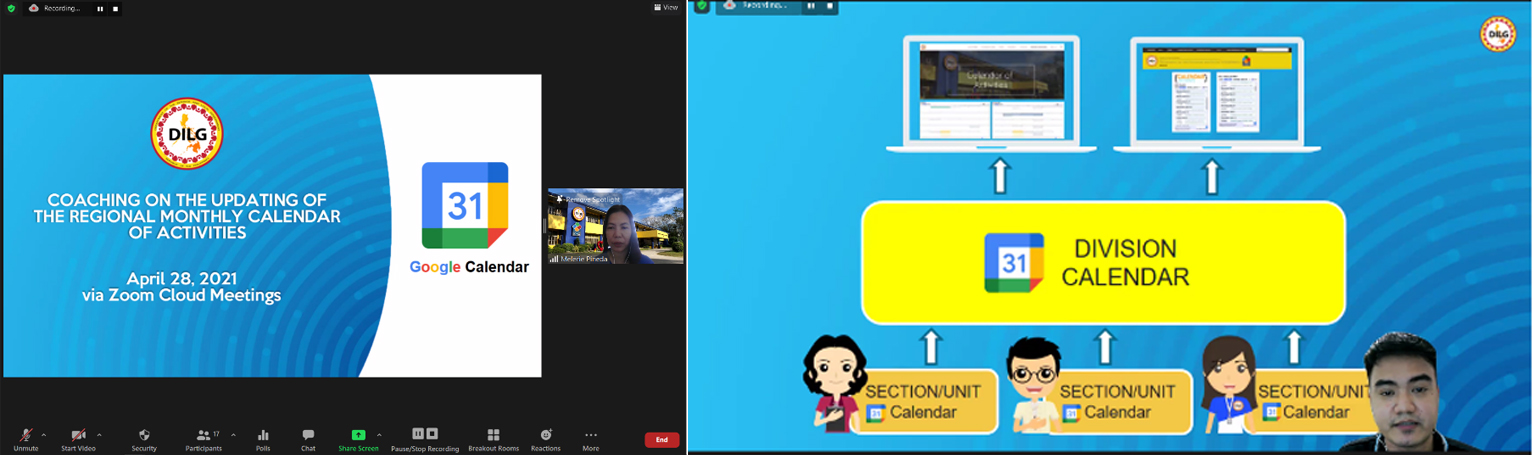
Task: Click the calendar icon in Division Calendar box
Action: pos(1014,263)
